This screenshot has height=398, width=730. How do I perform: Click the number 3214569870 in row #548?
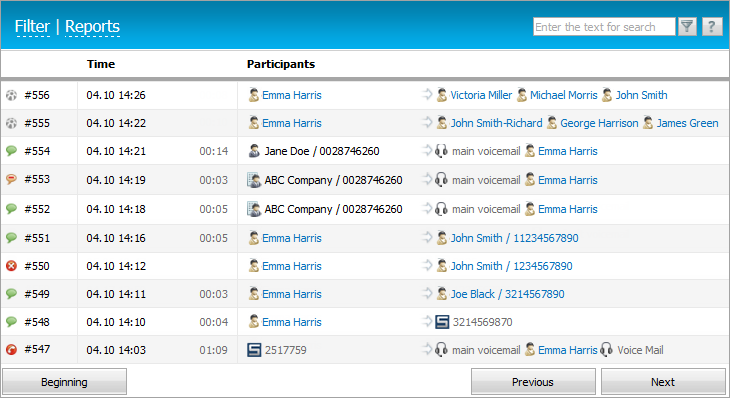(482, 322)
